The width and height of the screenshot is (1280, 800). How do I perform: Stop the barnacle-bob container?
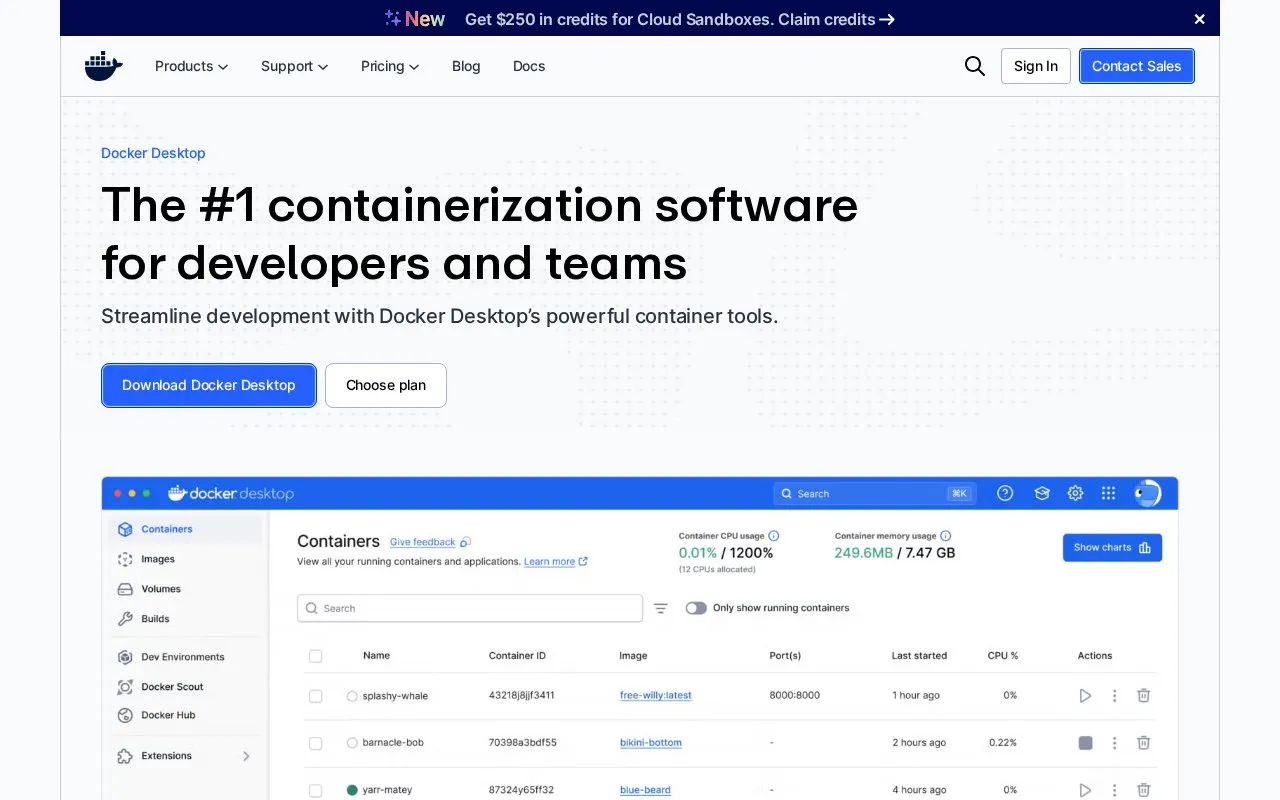point(1085,743)
